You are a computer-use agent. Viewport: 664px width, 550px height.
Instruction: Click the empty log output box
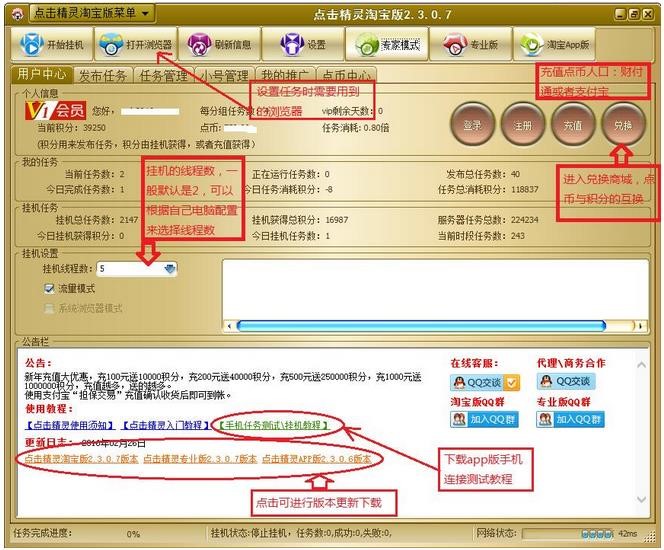point(435,289)
